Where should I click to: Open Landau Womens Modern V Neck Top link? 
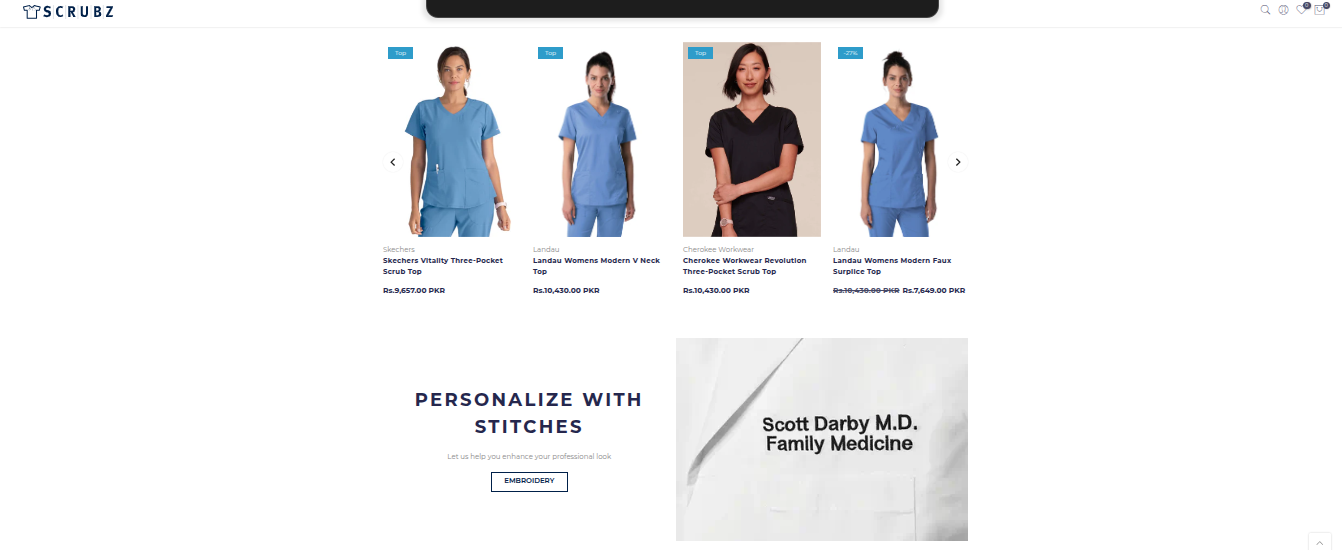pos(596,266)
